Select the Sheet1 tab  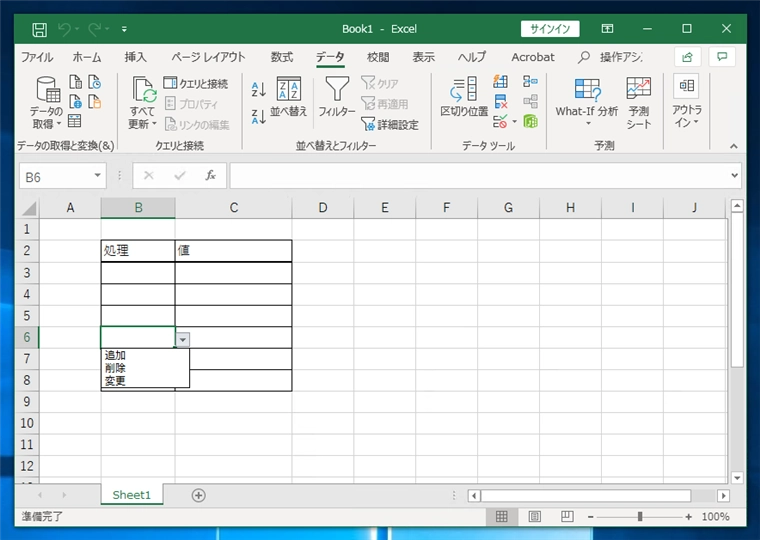tap(132, 495)
